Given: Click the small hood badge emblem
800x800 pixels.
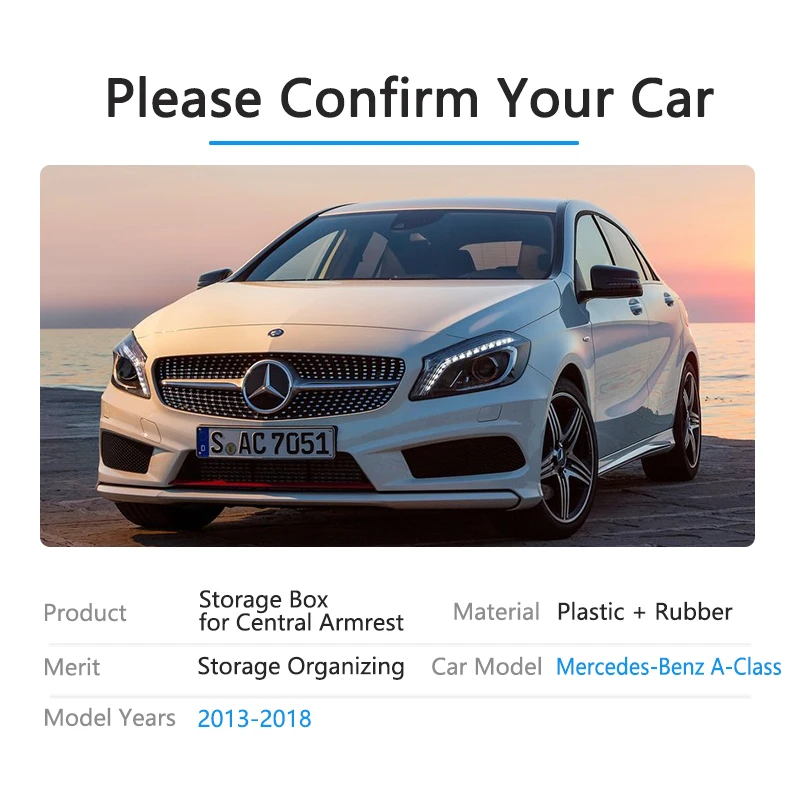Looking at the screenshot, I should tap(276, 333).
